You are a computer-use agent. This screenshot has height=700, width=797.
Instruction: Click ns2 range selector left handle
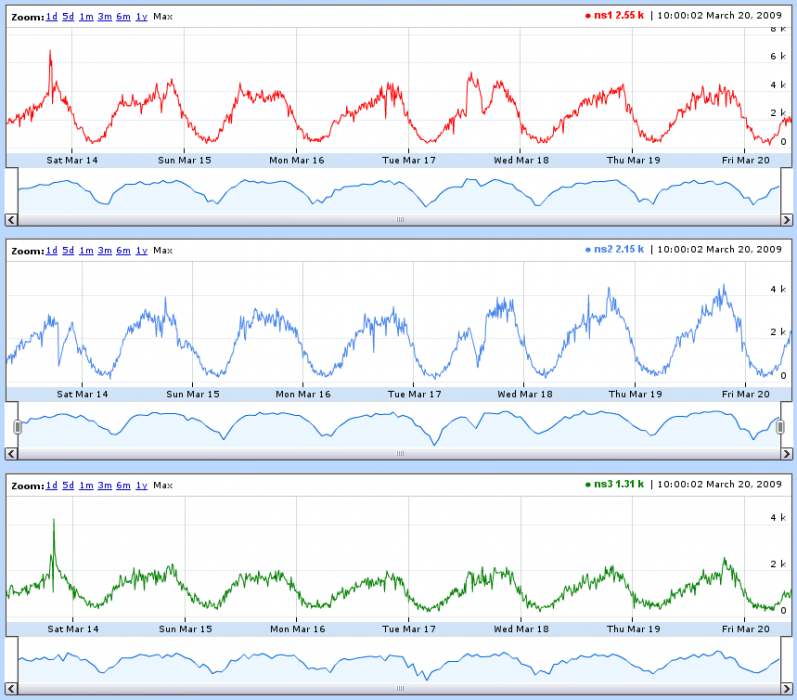pyautogui.click(x=17, y=427)
